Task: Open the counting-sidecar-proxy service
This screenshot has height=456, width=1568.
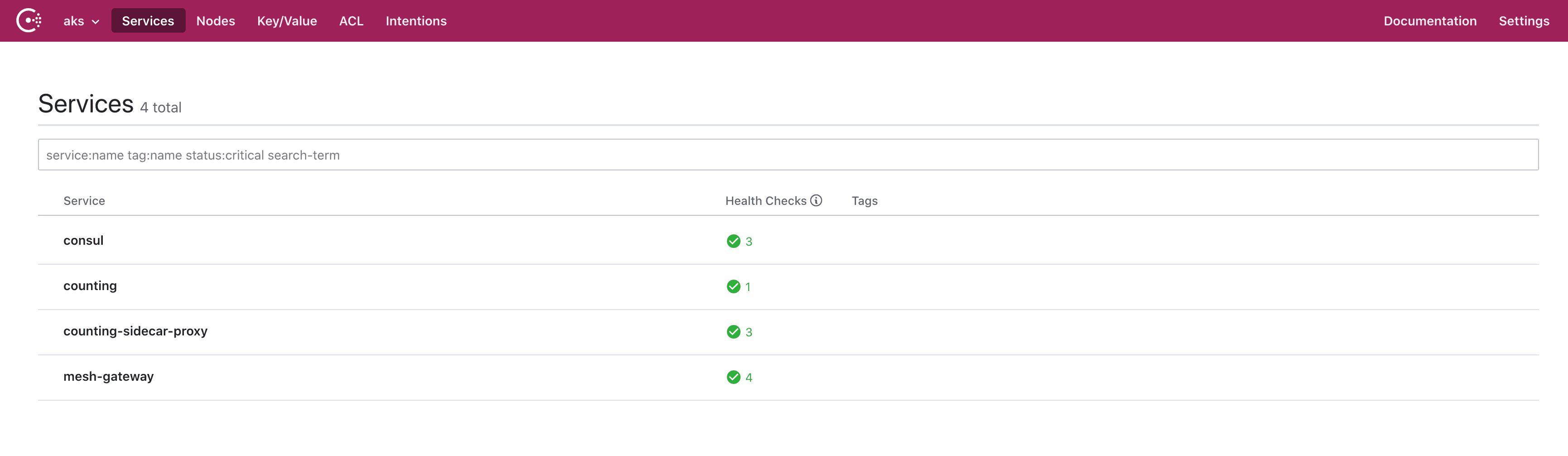Action: (135, 331)
